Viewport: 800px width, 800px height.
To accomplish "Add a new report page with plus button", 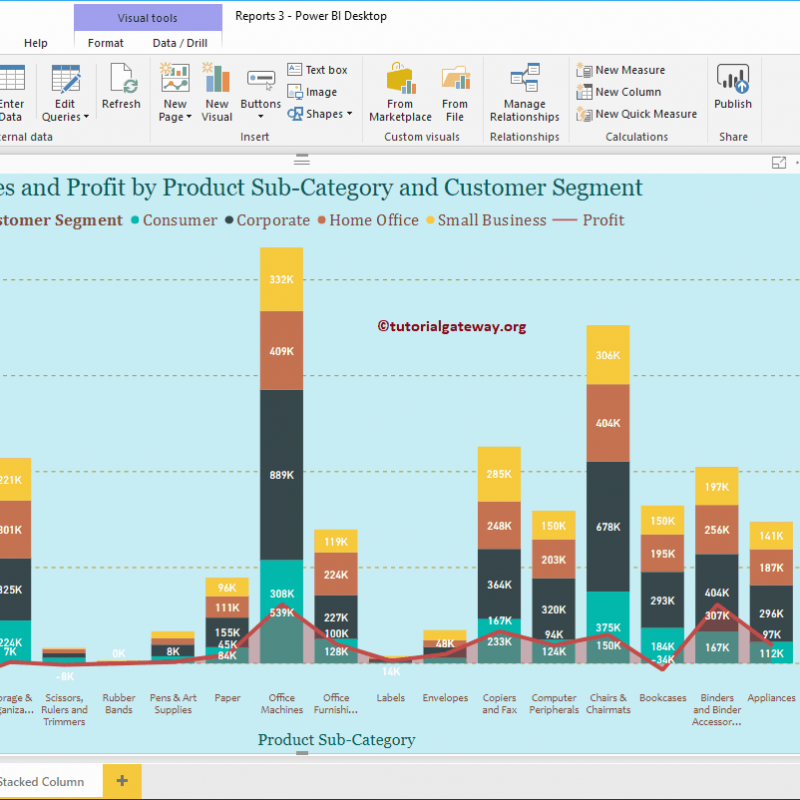I will click(x=121, y=781).
